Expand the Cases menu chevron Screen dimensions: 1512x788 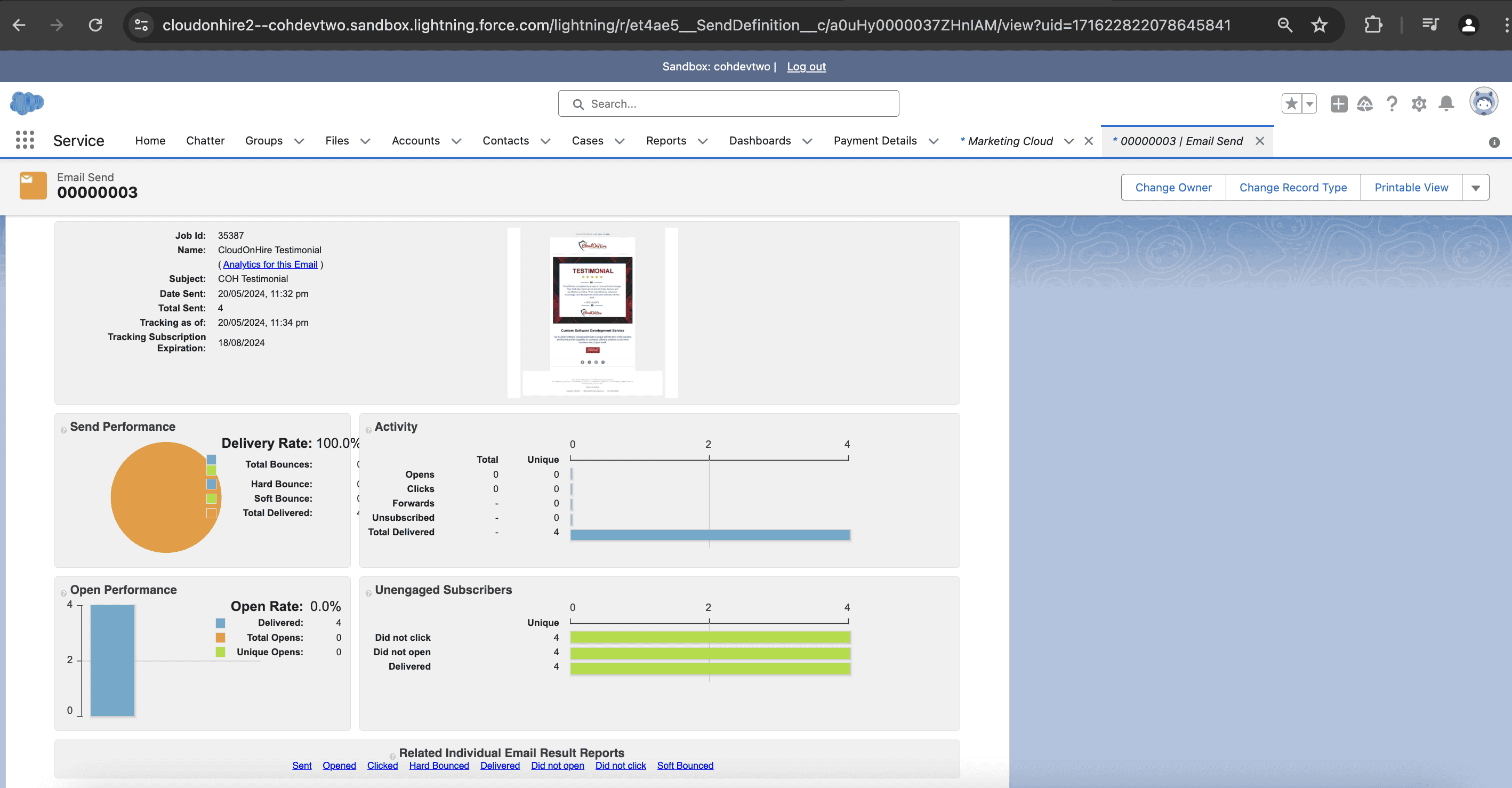click(620, 141)
